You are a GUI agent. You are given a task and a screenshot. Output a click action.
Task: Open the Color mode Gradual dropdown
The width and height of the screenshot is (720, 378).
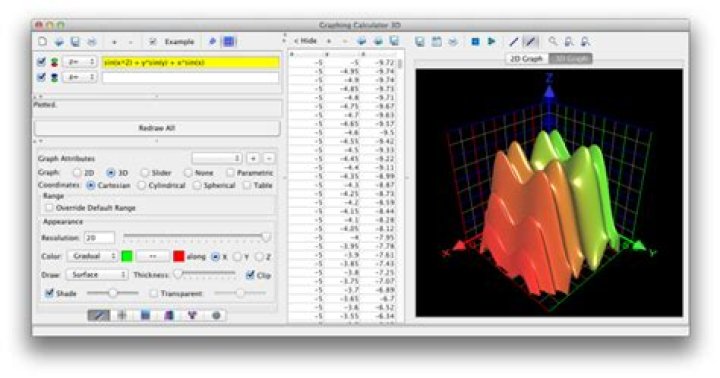(x=92, y=256)
